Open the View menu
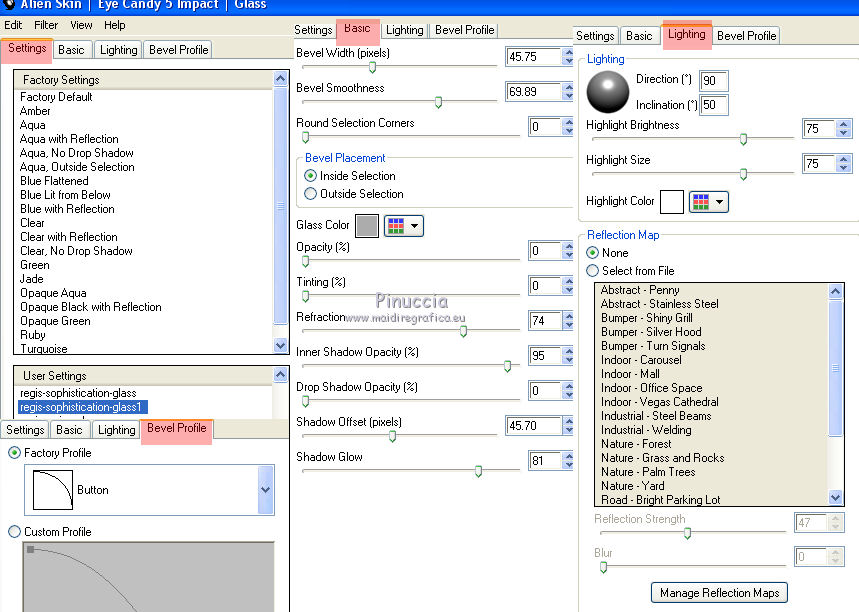The width and height of the screenshot is (859, 612). pyautogui.click(x=81, y=25)
